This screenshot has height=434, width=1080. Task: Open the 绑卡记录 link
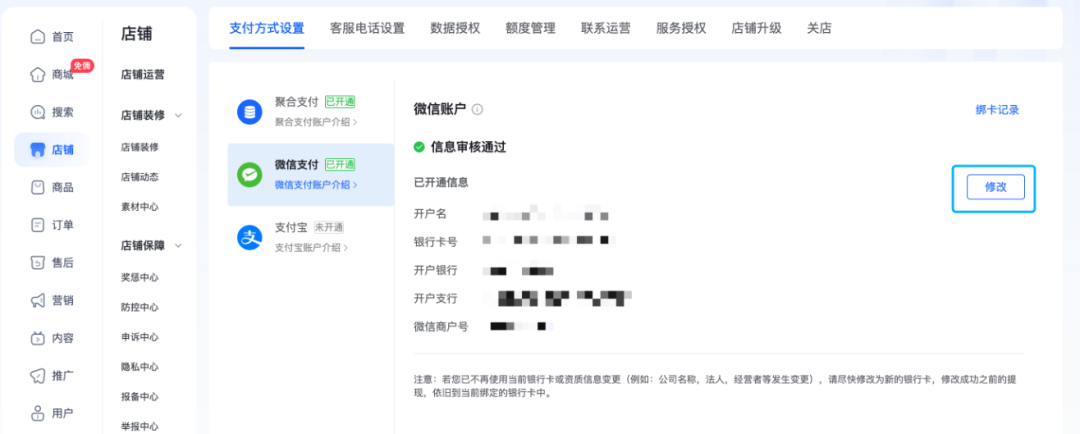(x=997, y=110)
